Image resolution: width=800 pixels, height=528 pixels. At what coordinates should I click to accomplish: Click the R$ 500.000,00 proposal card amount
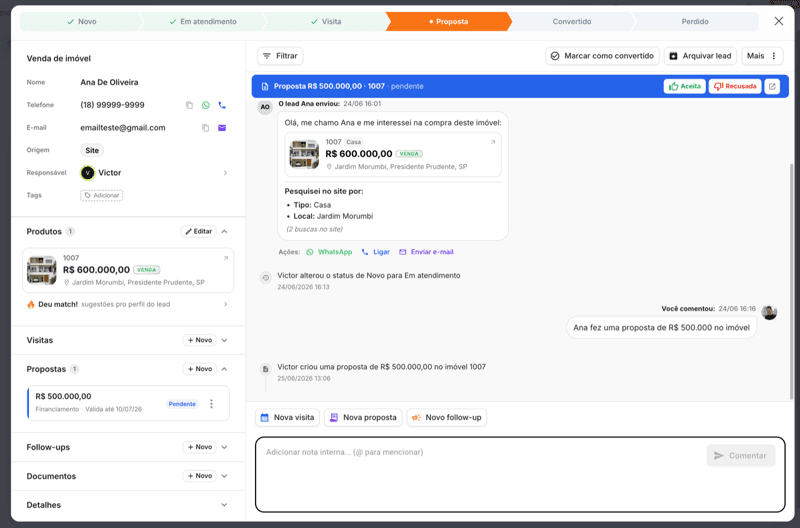click(63, 396)
